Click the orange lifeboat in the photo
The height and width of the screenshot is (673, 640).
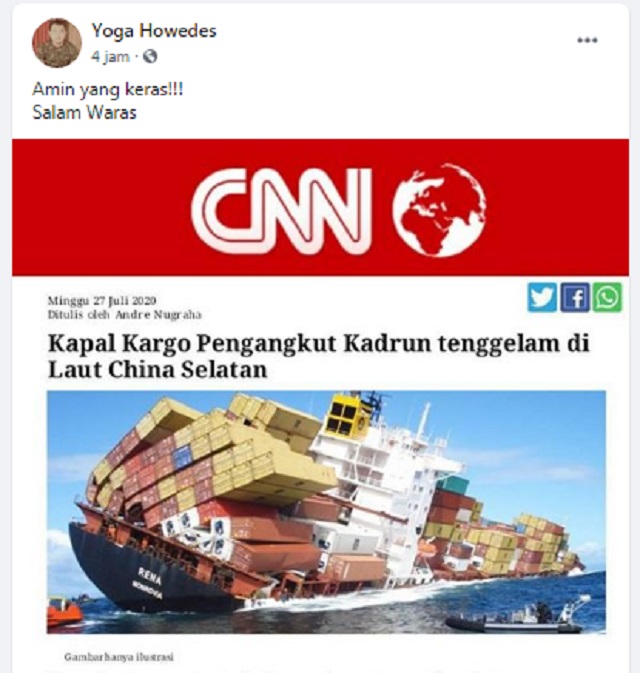[64, 612]
